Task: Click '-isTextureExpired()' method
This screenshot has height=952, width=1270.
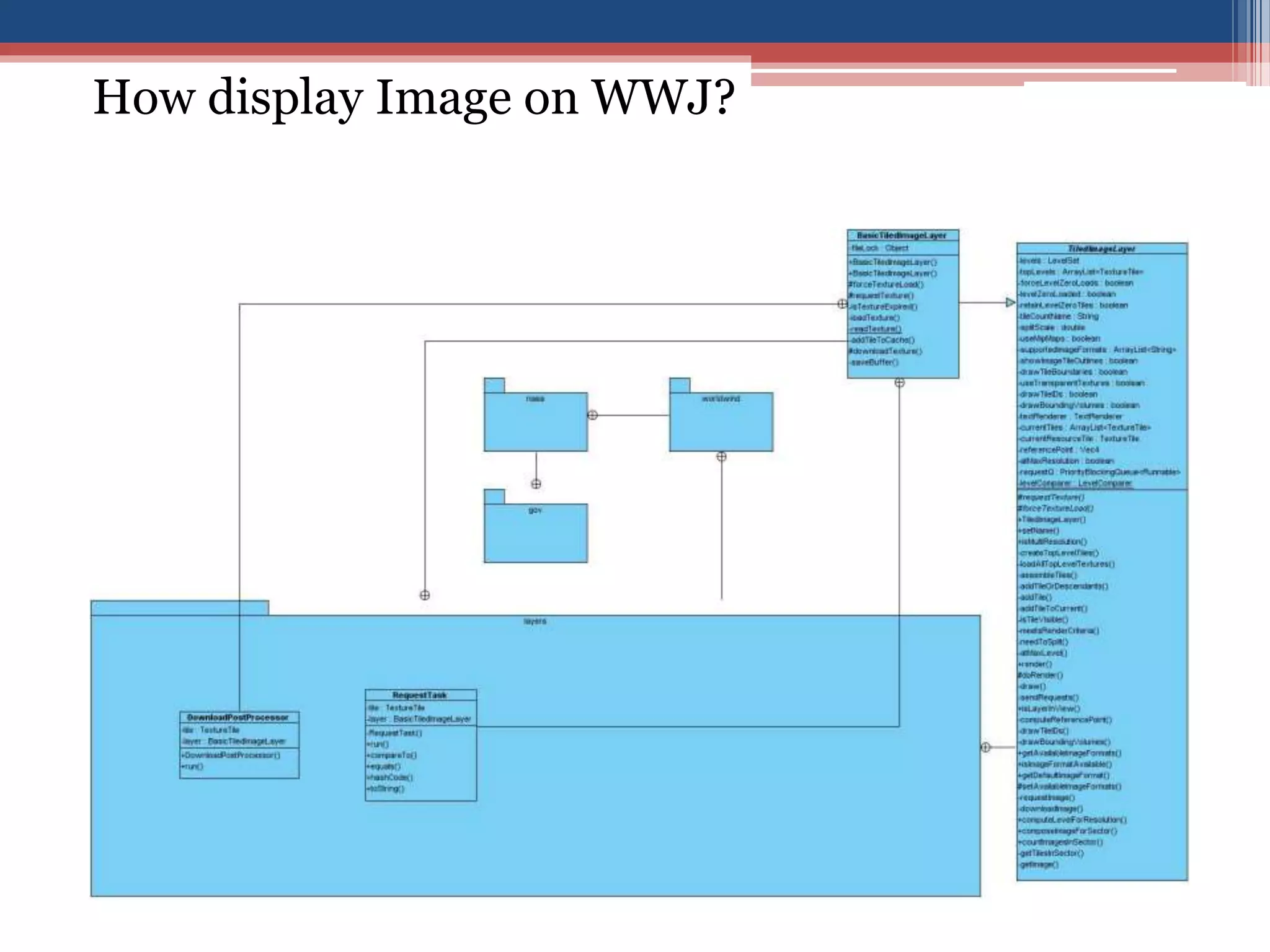Action: 883,307
